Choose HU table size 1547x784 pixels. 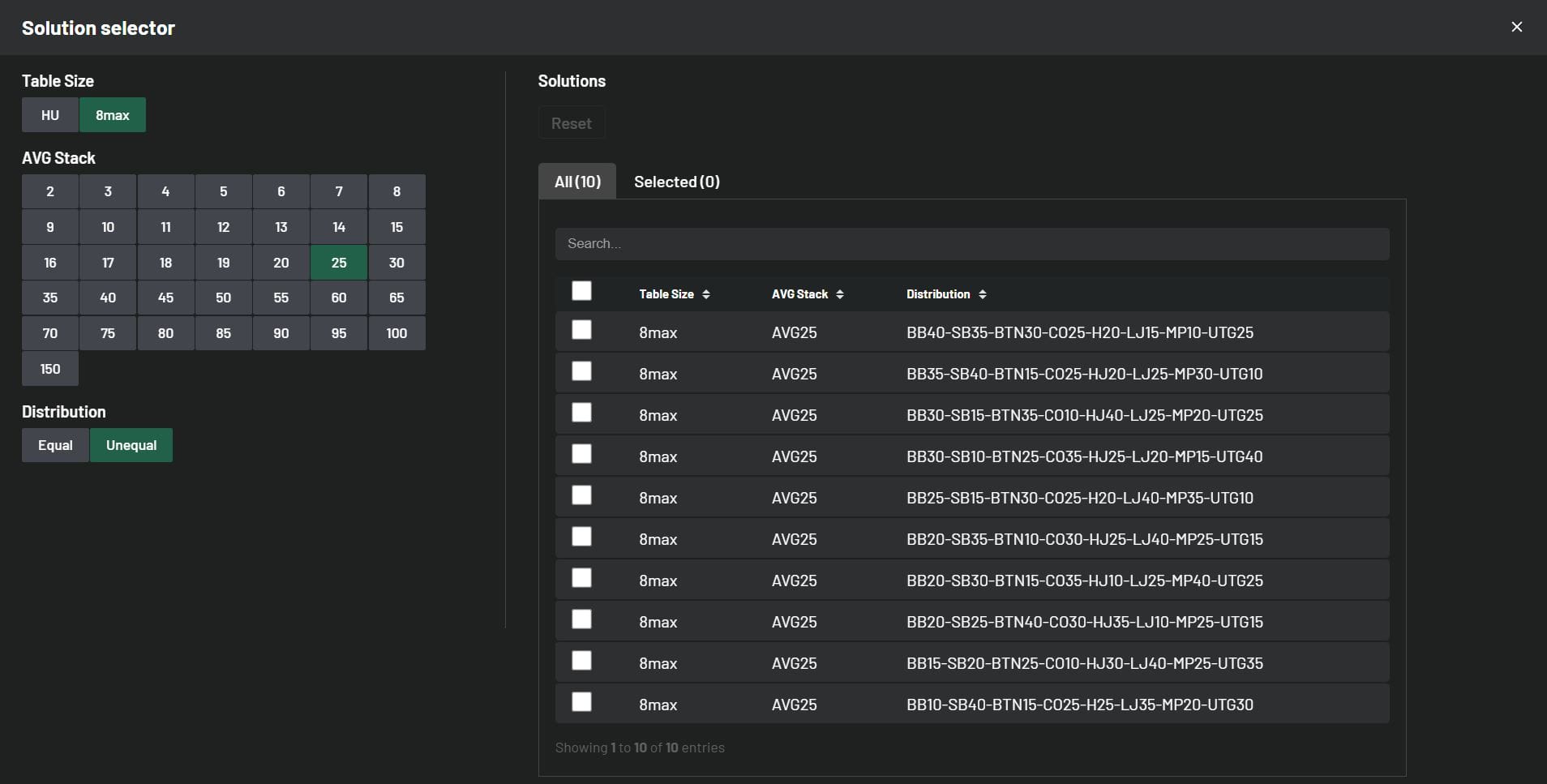point(50,115)
